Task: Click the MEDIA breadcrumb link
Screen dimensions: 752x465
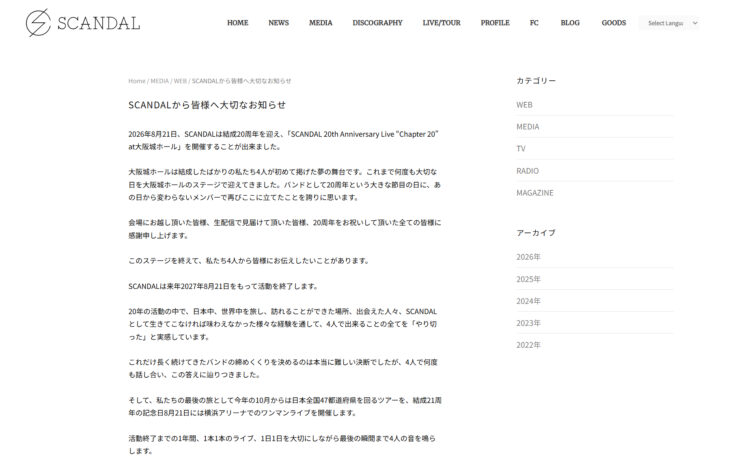Action: pos(160,81)
